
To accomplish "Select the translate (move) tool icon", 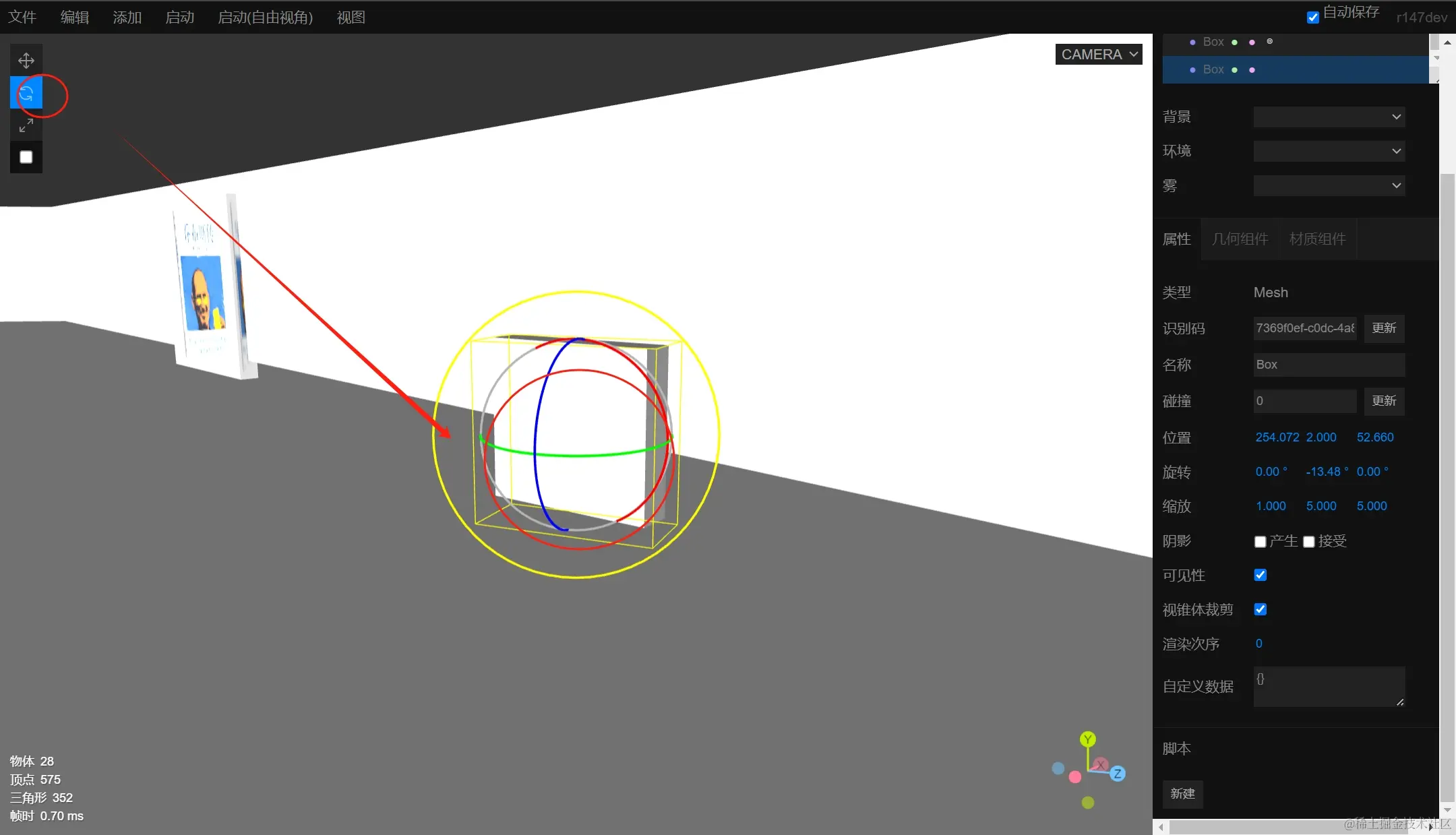I will point(26,61).
